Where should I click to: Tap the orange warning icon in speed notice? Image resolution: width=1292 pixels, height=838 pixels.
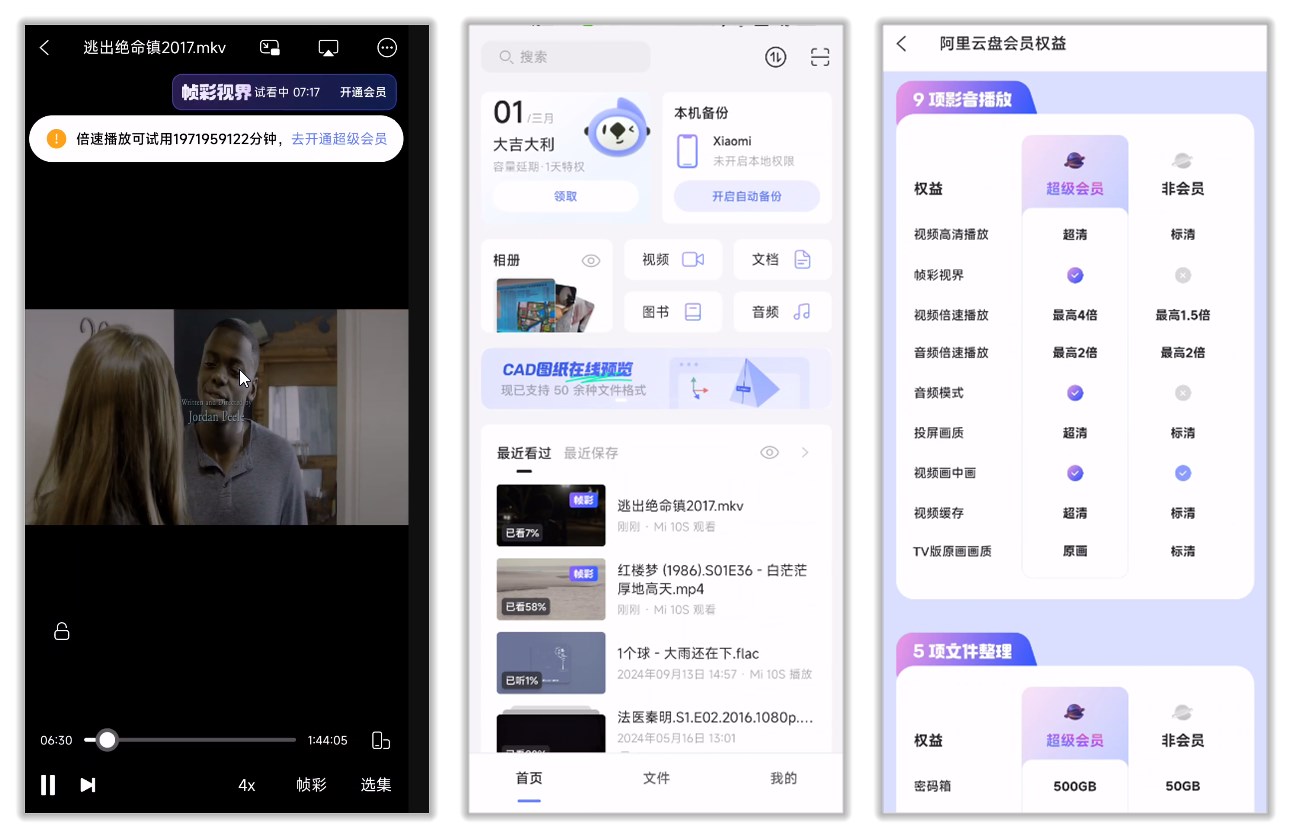57,139
